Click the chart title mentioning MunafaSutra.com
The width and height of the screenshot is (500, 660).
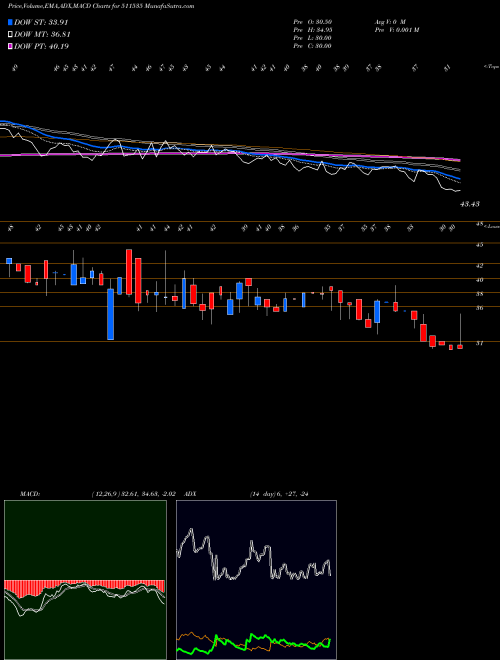[101, 6]
